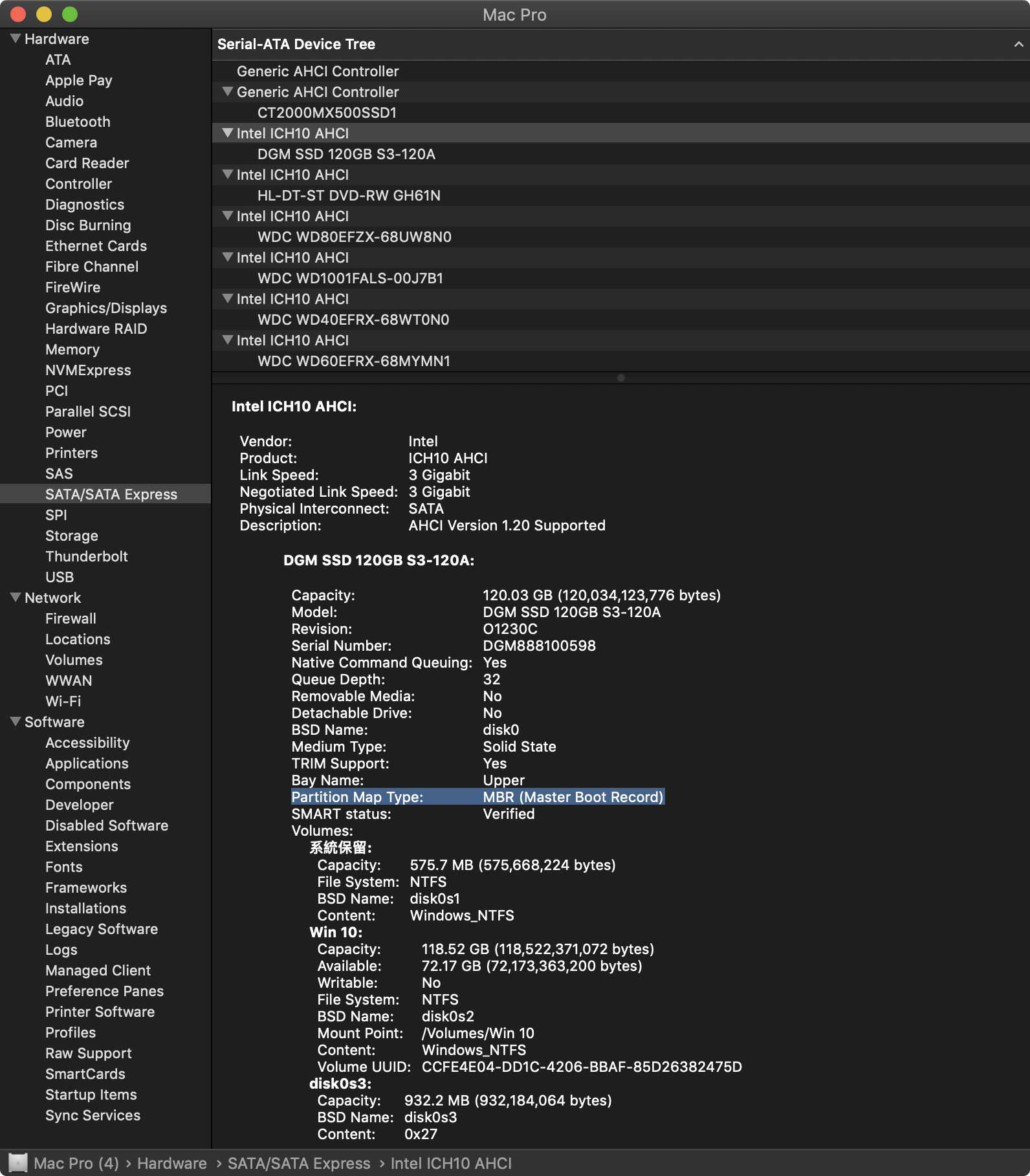The height and width of the screenshot is (1176, 1030).
Task: Open Card Reader information
Action: (105, 163)
